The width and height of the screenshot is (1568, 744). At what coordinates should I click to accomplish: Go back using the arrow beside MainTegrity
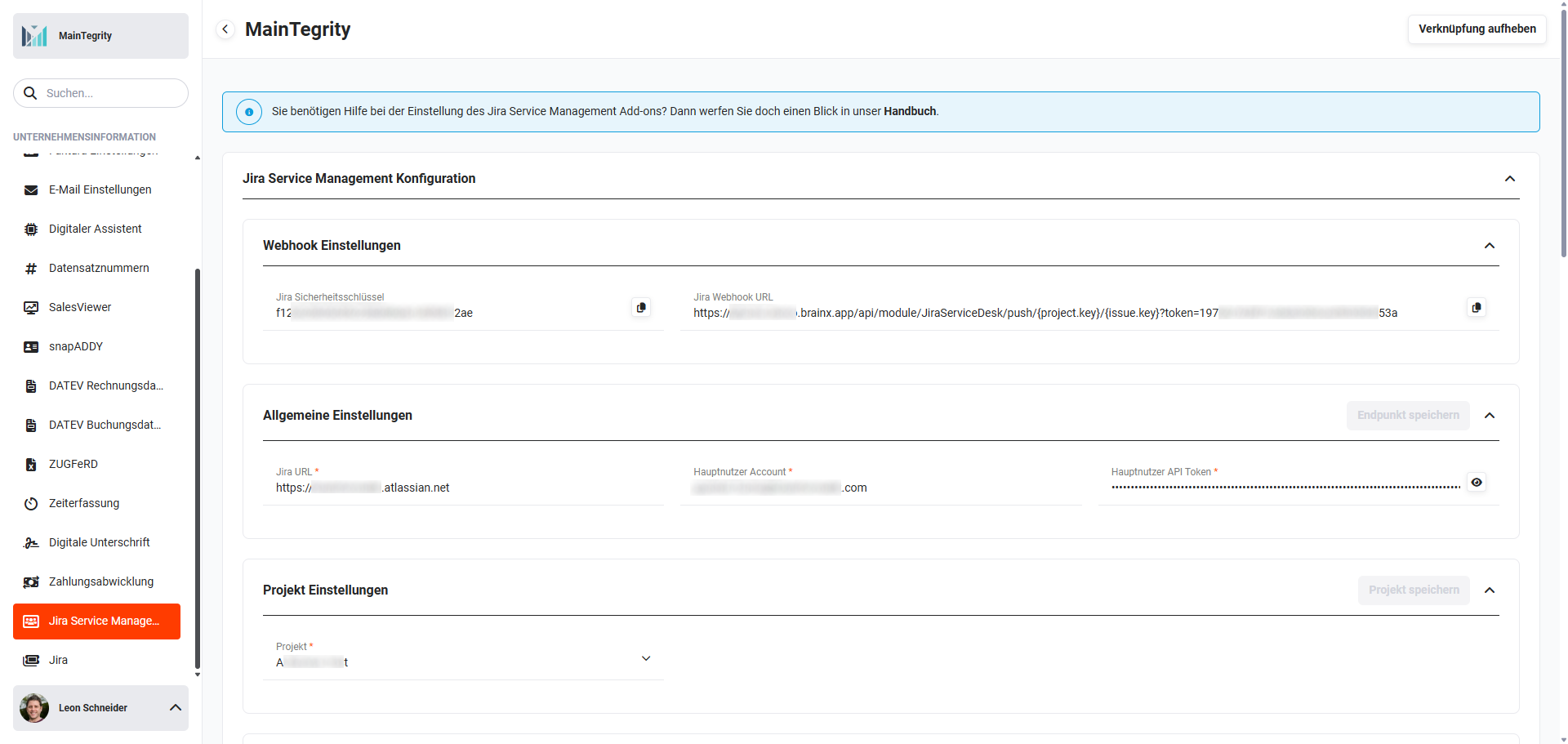click(225, 29)
